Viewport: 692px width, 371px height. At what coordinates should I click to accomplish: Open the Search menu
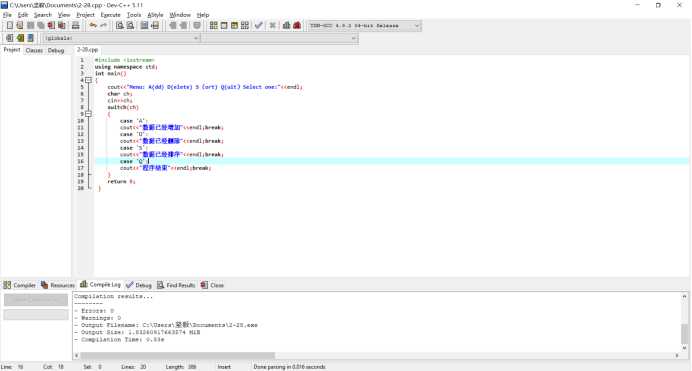(43, 15)
